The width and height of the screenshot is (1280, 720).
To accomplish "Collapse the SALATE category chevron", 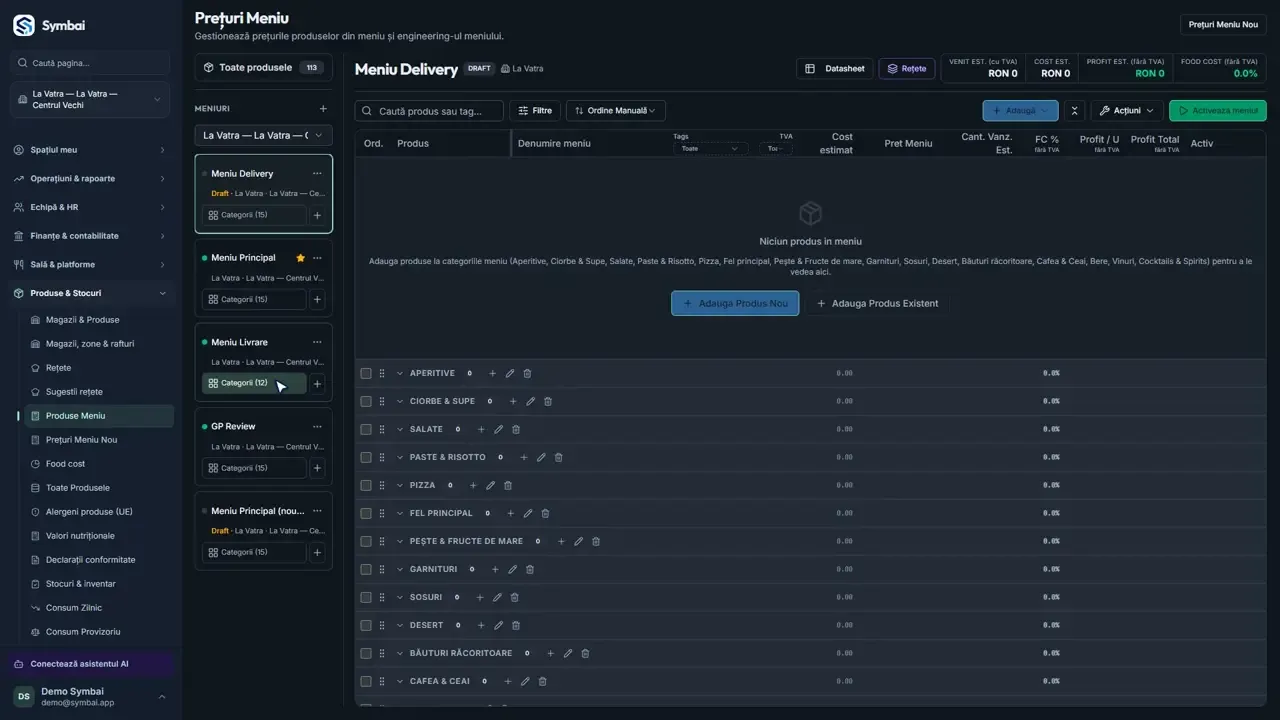I will 400,430.
